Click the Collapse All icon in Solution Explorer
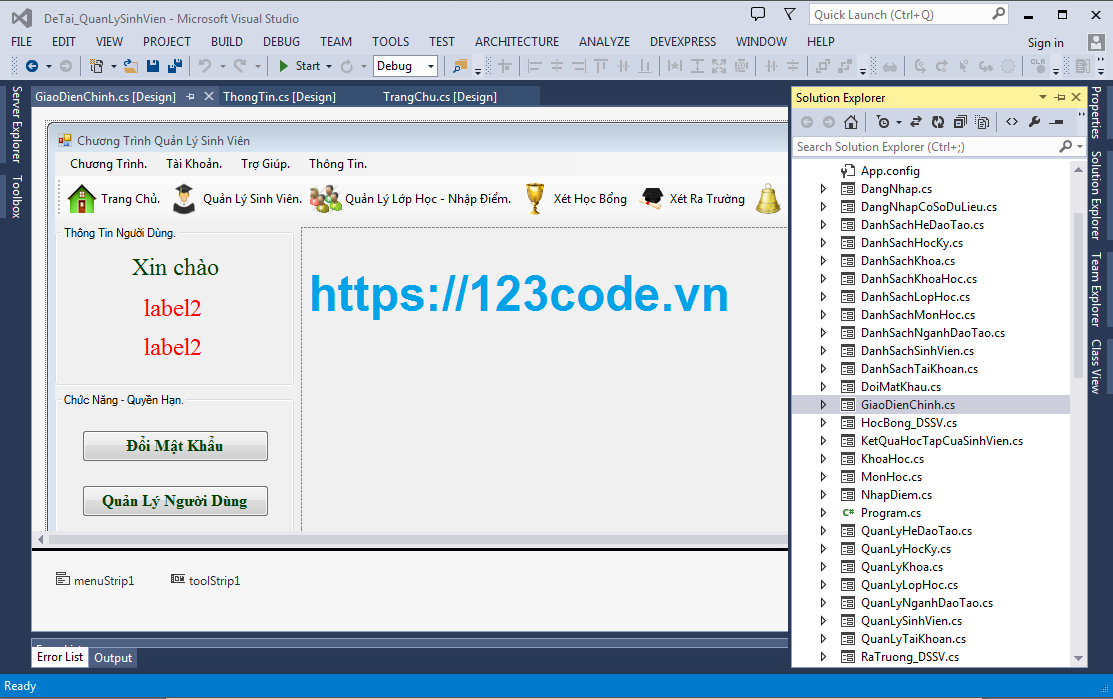Viewport: 1113px width, 699px height. pos(958,121)
